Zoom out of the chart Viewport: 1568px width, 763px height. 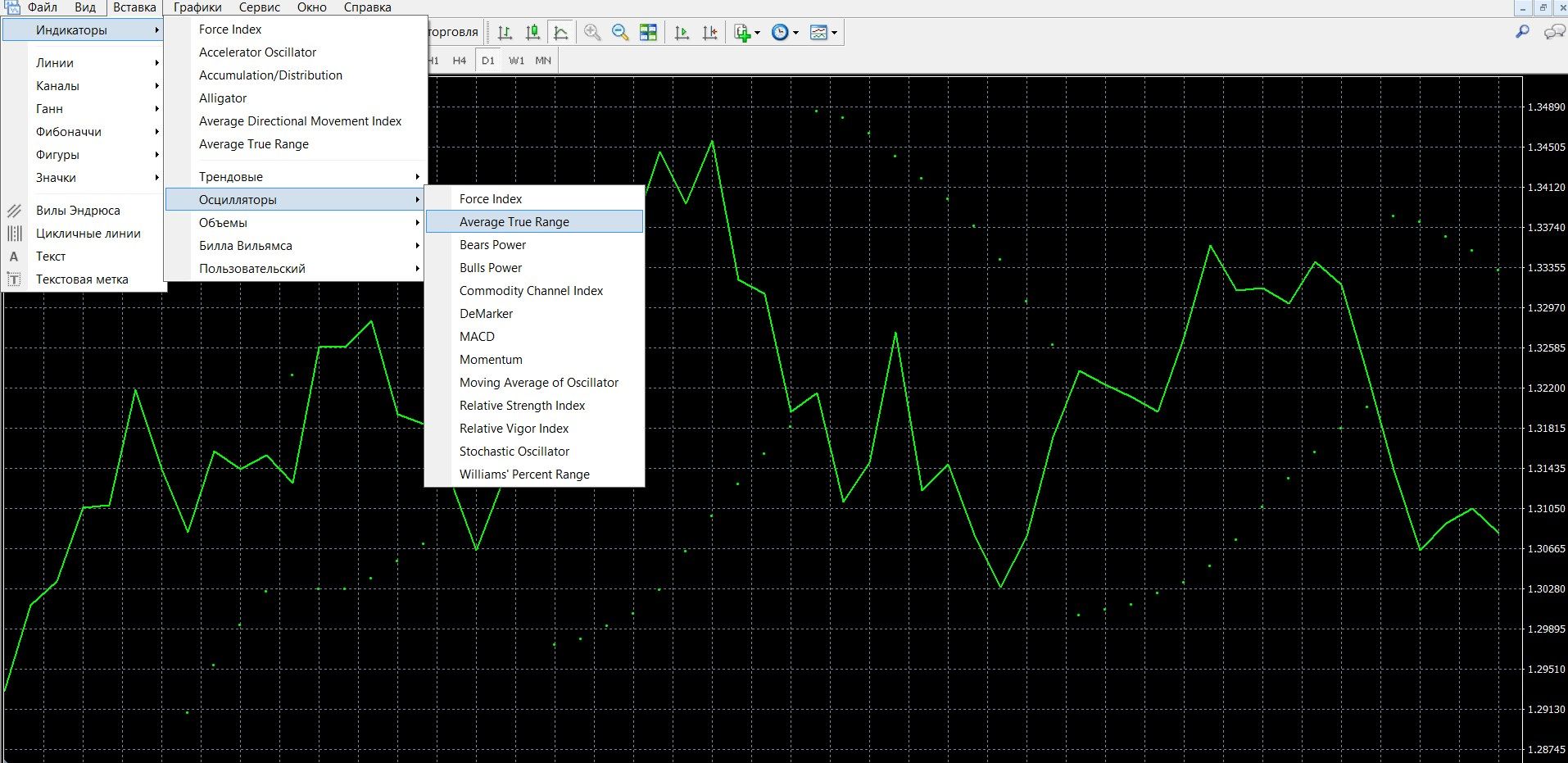620,33
